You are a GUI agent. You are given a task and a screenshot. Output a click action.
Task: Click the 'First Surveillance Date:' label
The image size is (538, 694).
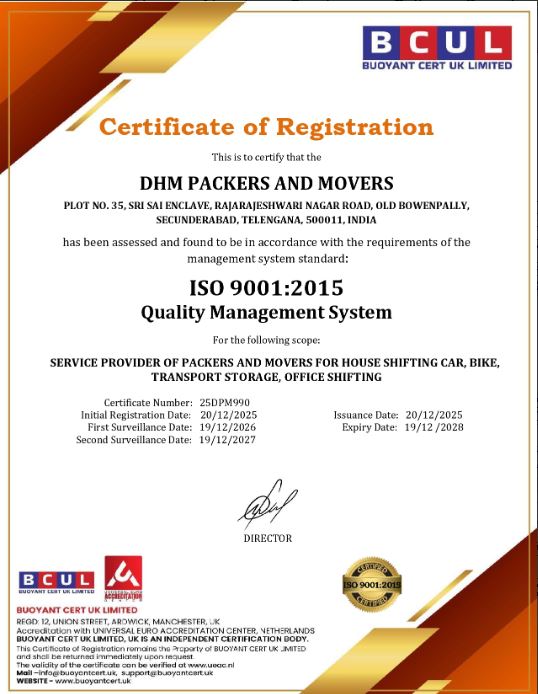pos(139,427)
